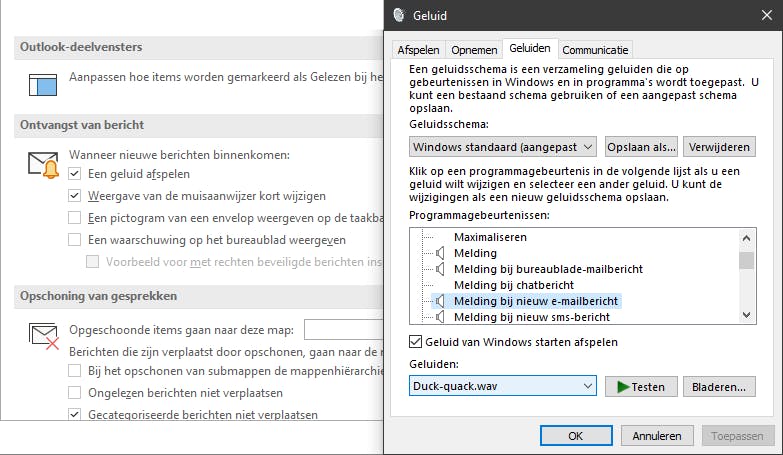This screenshot has height=455, width=783.
Task: Click speaker icon next to Melding event
Action: [440, 253]
